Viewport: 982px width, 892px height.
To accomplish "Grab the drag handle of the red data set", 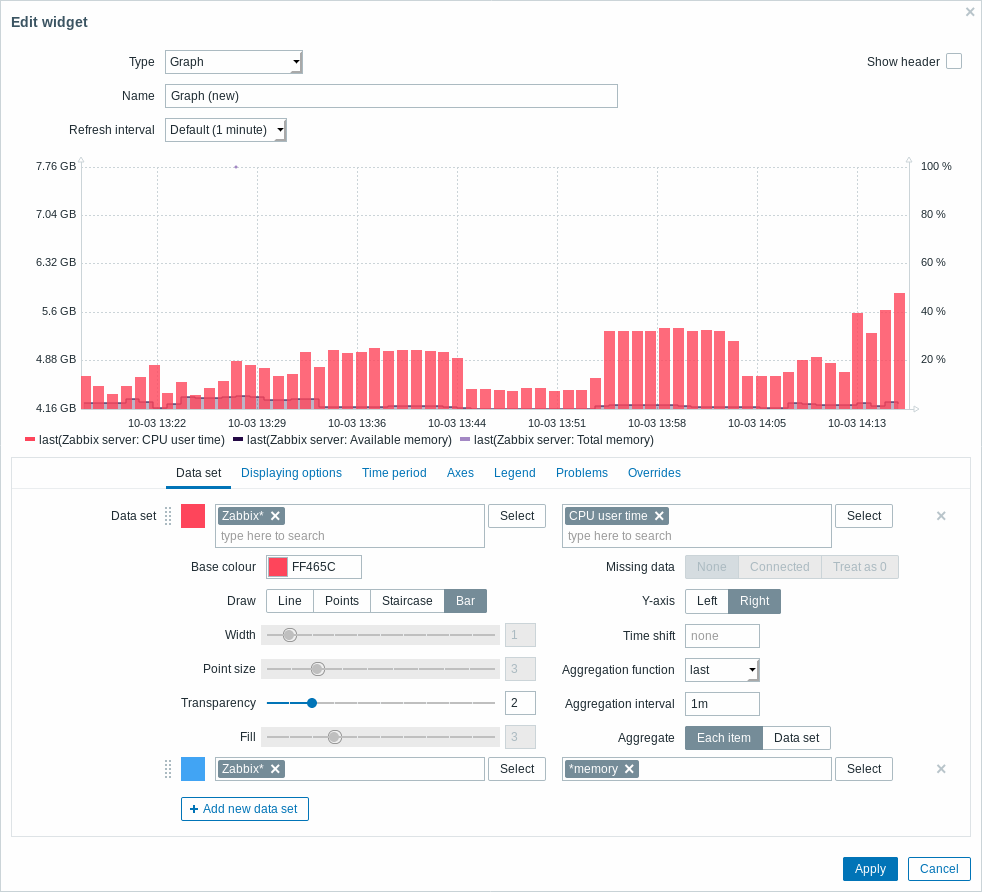I will coord(168,516).
